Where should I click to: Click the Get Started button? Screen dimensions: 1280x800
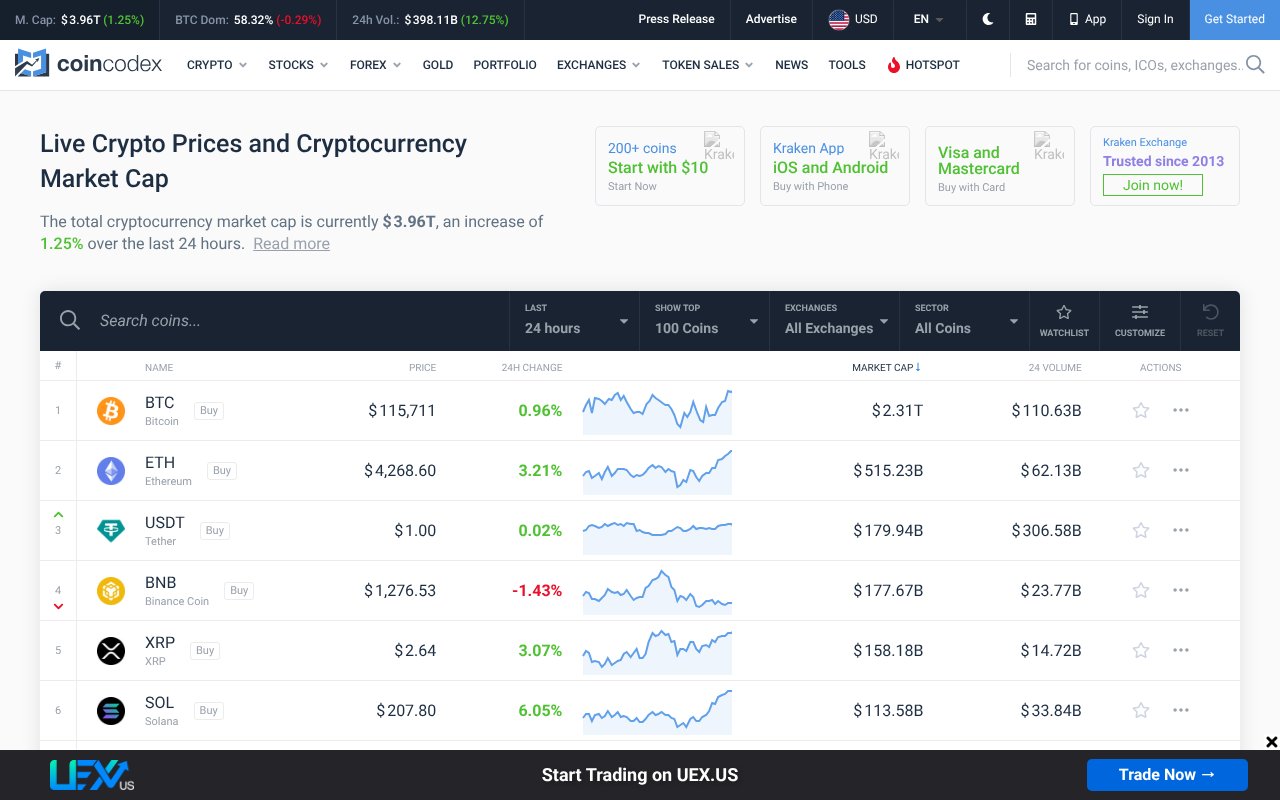(1234, 19)
